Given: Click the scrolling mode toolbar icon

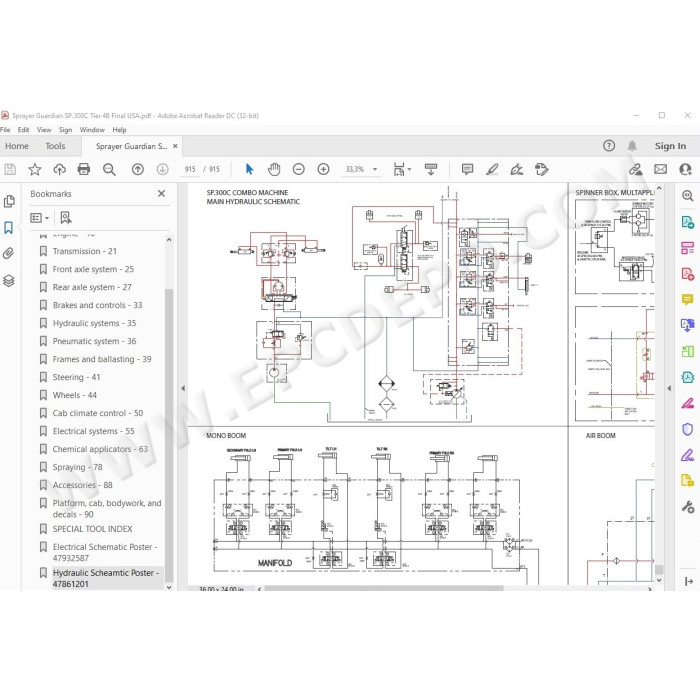Looking at the screenshot, I should 431,169.
